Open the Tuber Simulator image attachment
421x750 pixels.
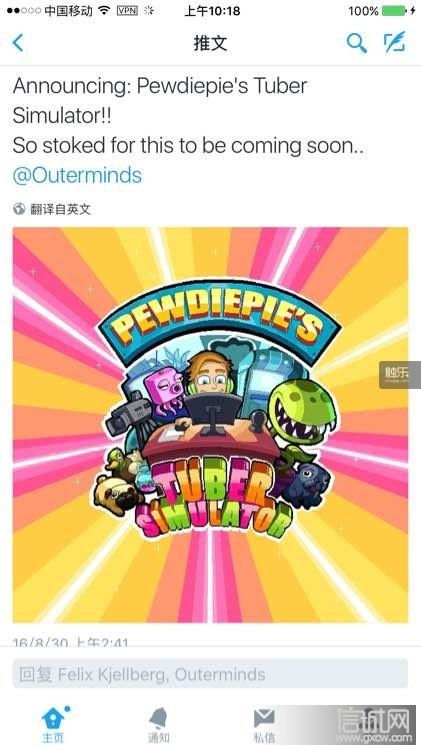(x=210, y=425)
